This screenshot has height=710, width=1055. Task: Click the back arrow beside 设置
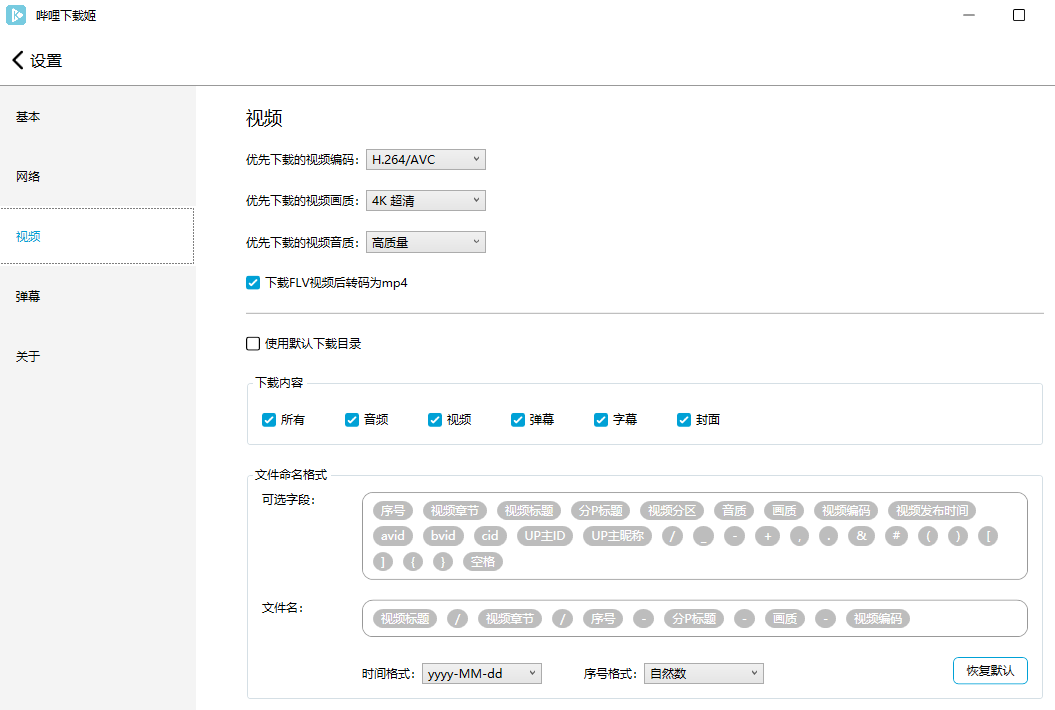click(x=17, y=60)
